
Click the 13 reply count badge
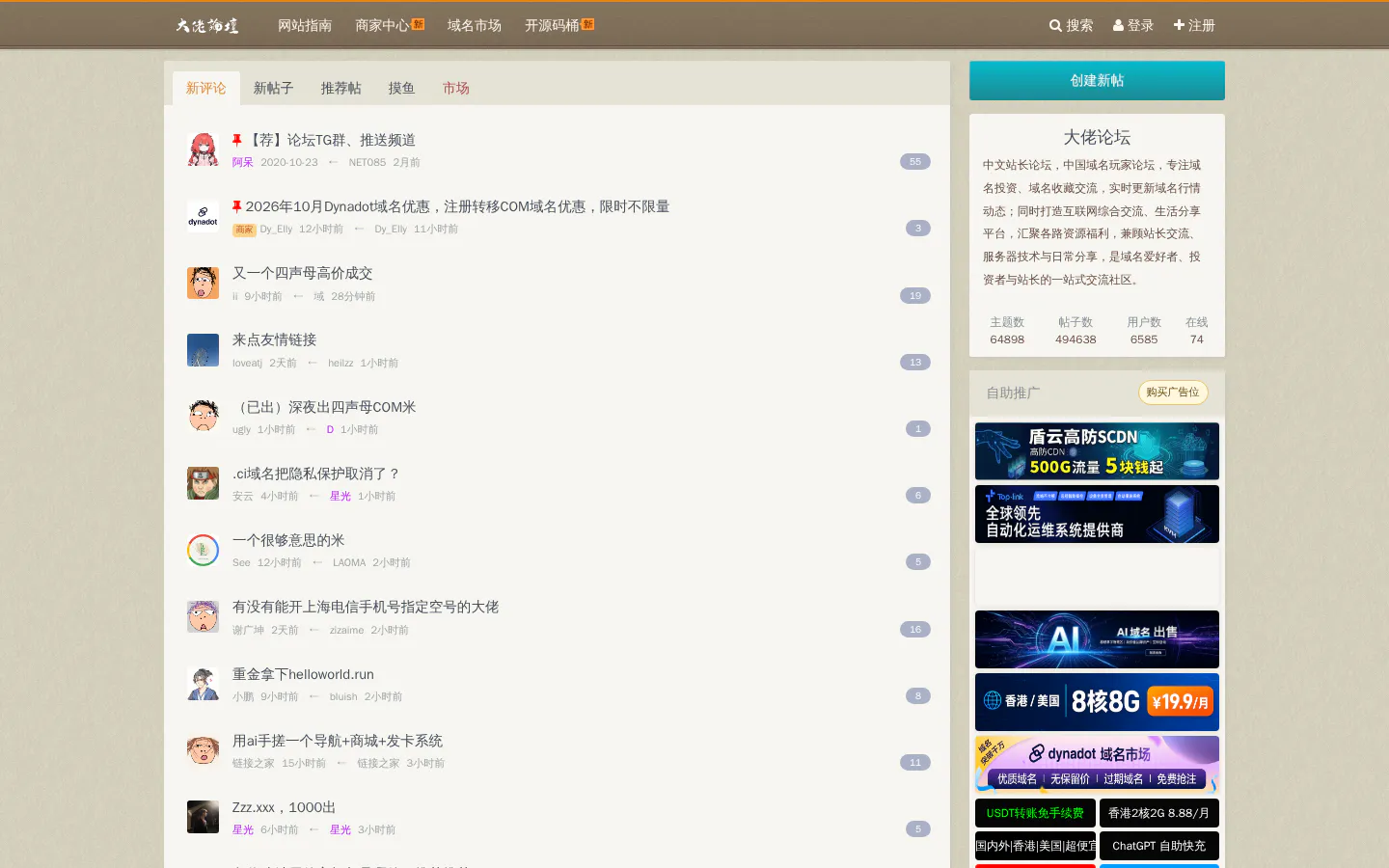pyautogui.click(x=914, y=362)
